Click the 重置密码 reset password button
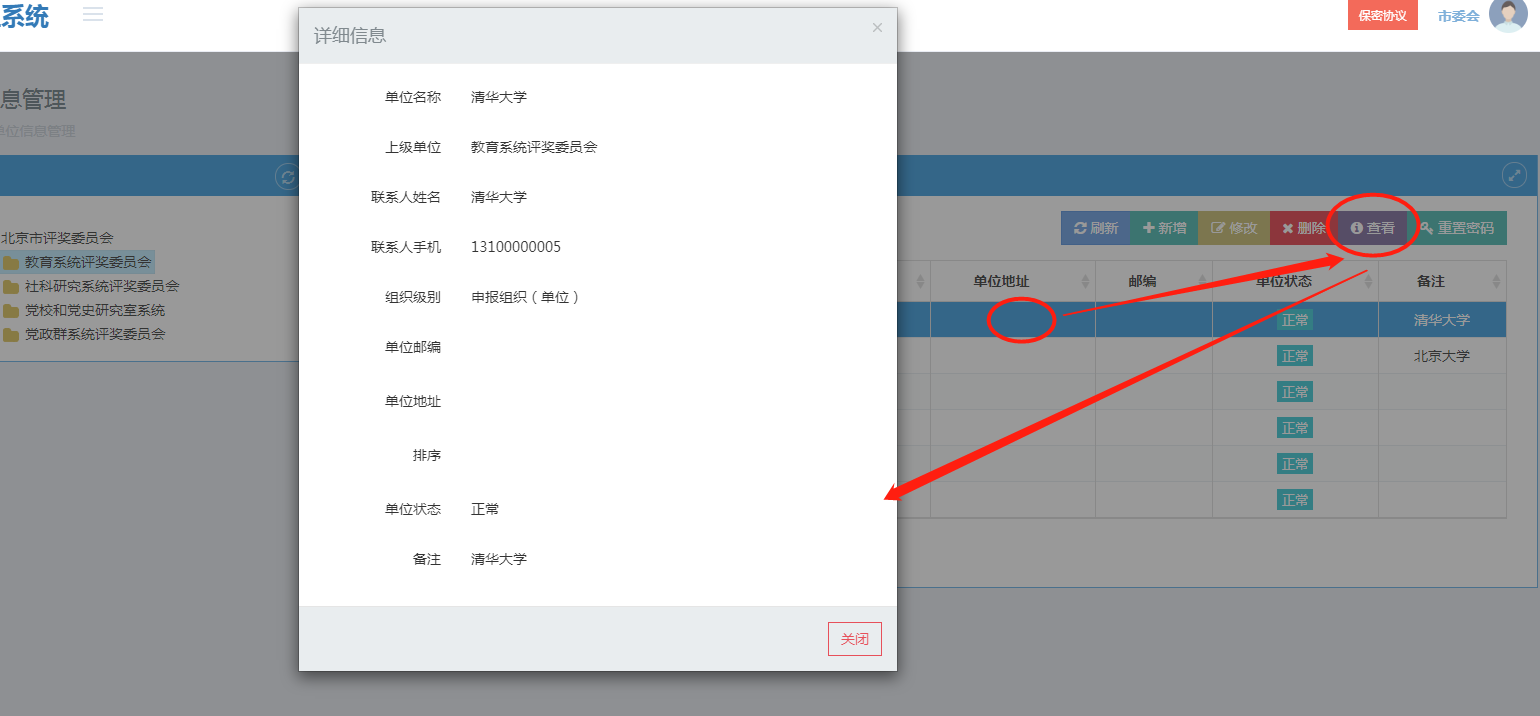1540x716 pixels. click(1457, 228)
